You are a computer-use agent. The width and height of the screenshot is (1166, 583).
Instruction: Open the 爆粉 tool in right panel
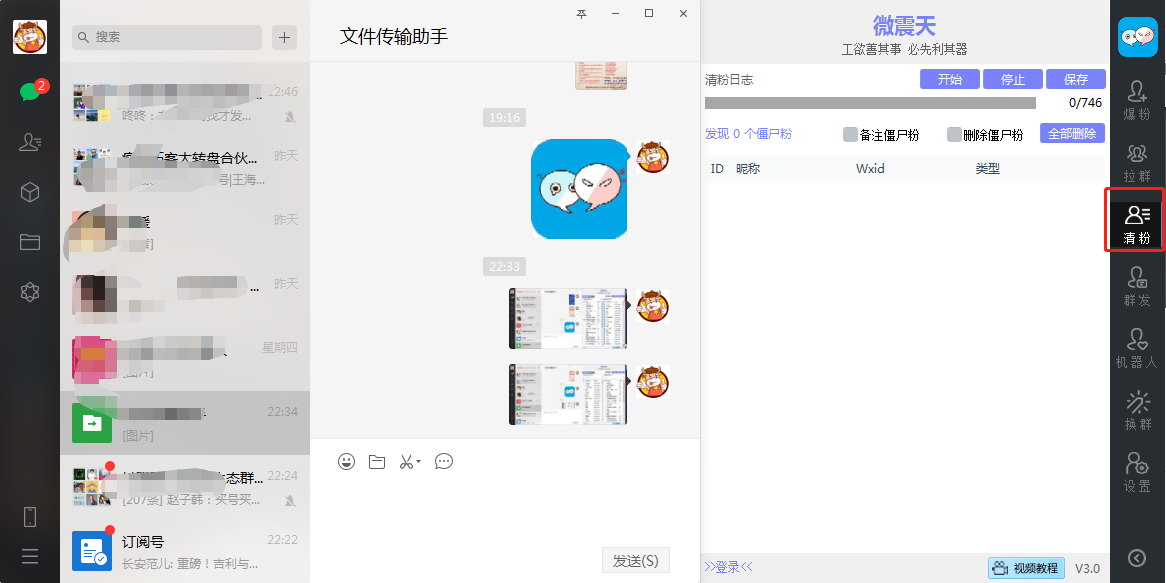tap(1137, 100)
